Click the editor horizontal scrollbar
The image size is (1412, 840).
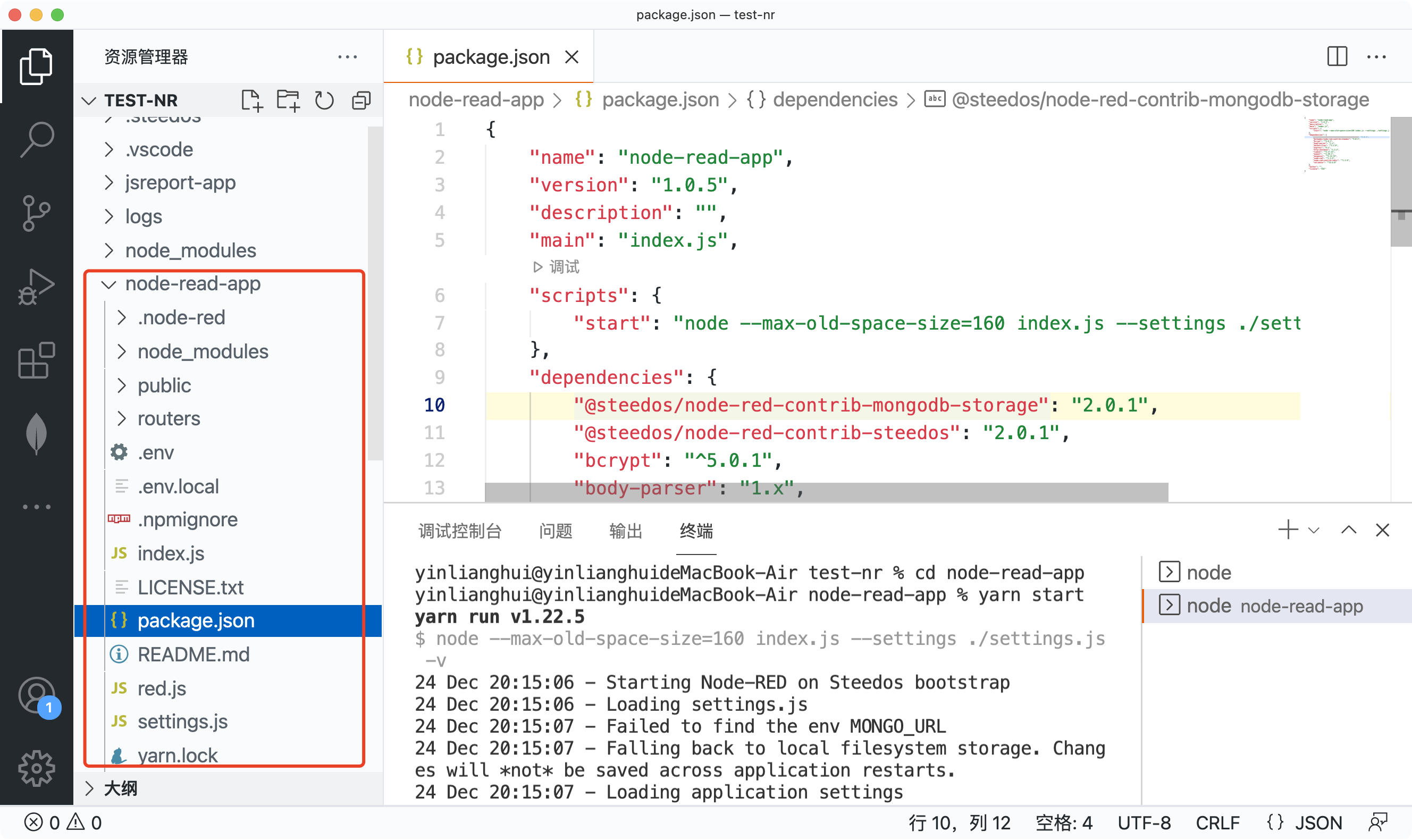(826, 492)
